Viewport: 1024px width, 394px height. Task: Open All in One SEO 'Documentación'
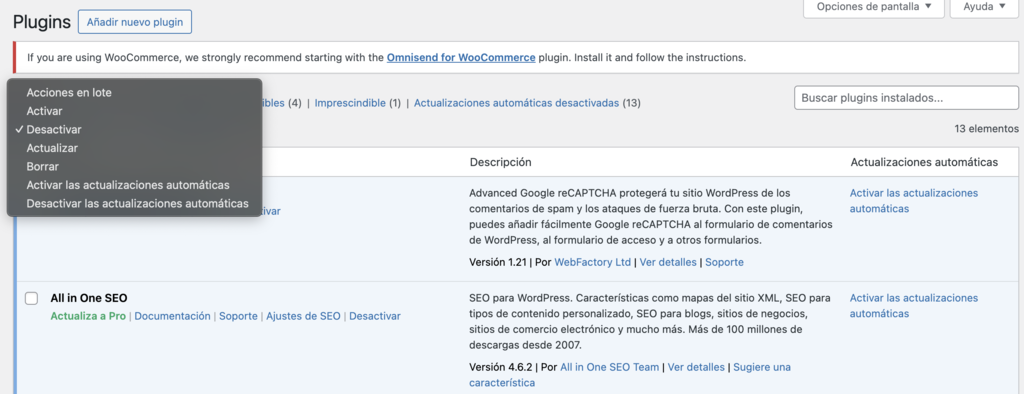(172, 316)
